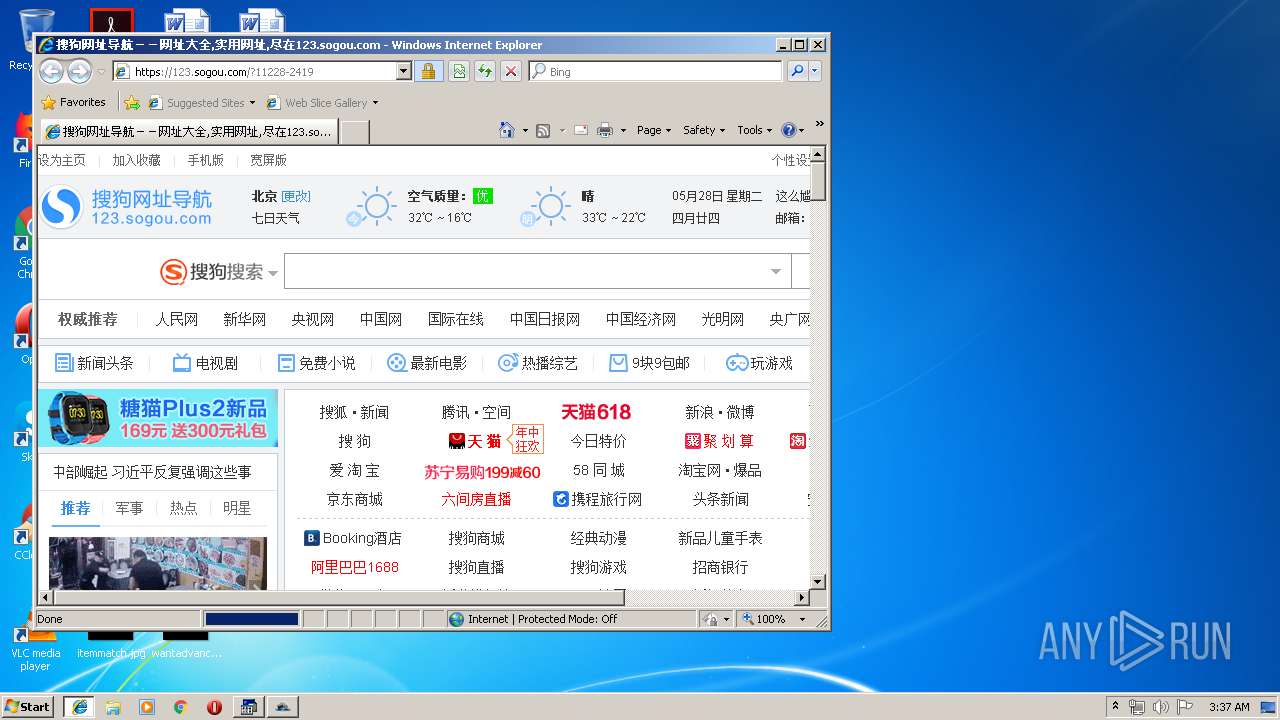Open a new blank tab

pyautogui.click(x=355, y=132)
